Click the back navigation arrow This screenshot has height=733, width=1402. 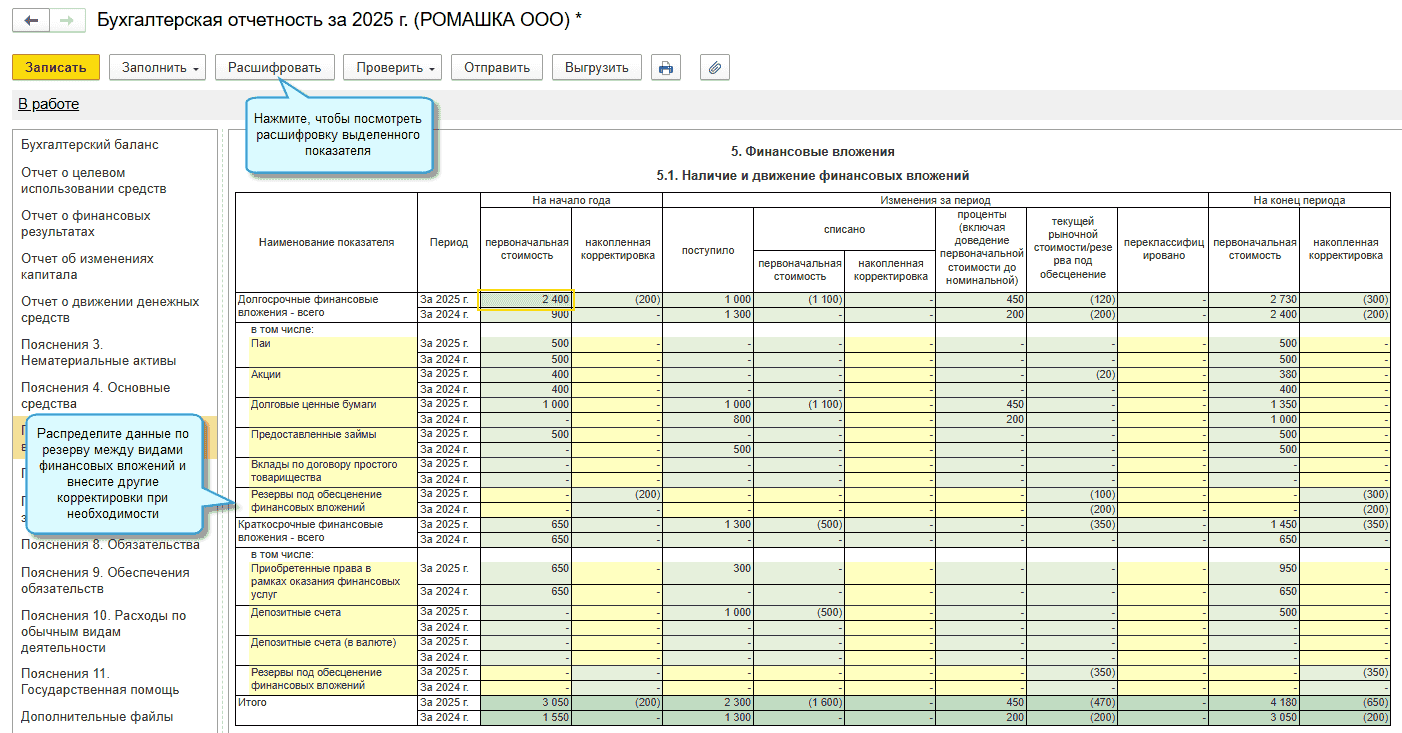point(30,20)
